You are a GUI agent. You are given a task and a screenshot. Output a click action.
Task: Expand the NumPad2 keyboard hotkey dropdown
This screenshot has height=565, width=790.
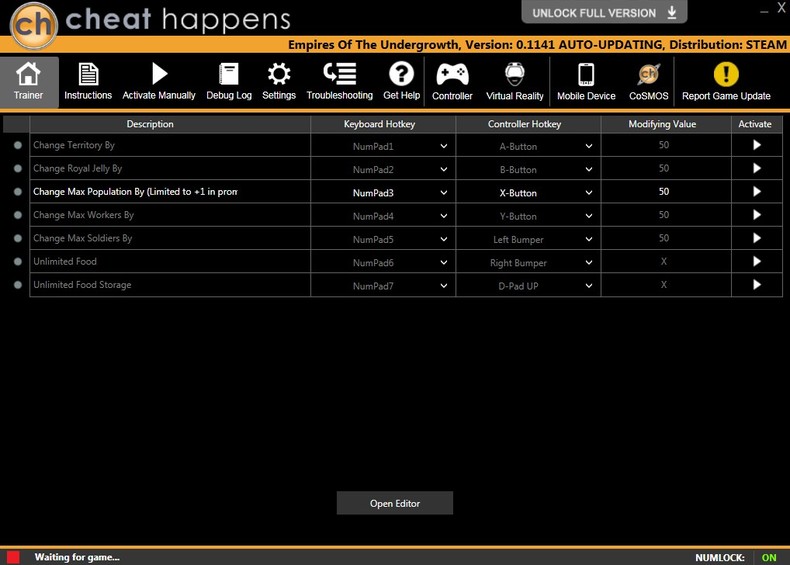[x=443, y=169]
